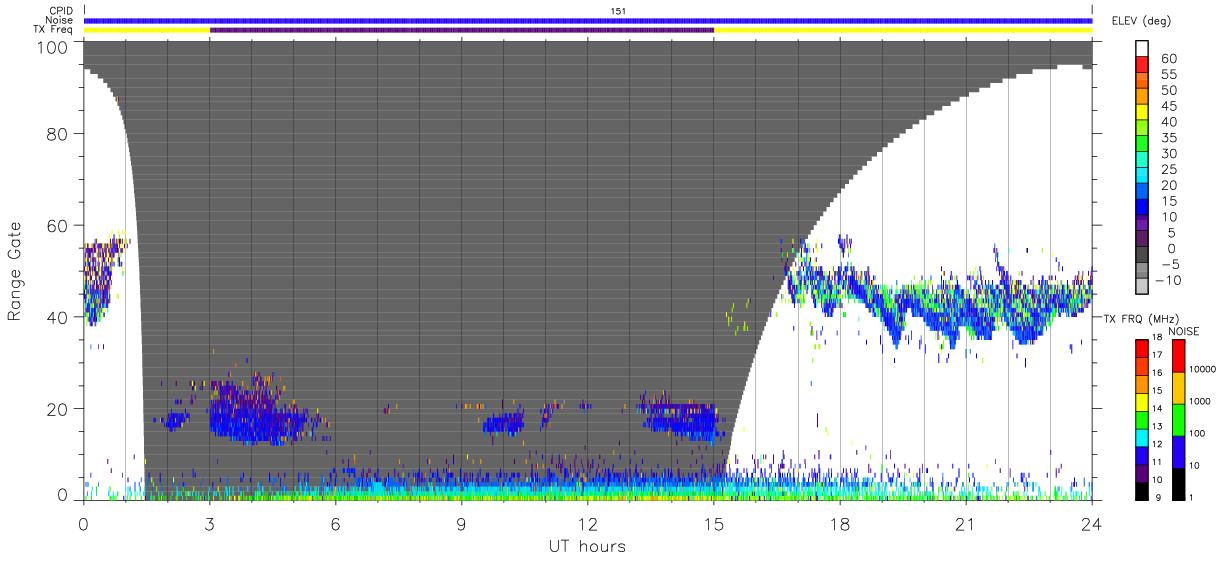Select the 40 tick on Range Gate axis

click(56, 317)
